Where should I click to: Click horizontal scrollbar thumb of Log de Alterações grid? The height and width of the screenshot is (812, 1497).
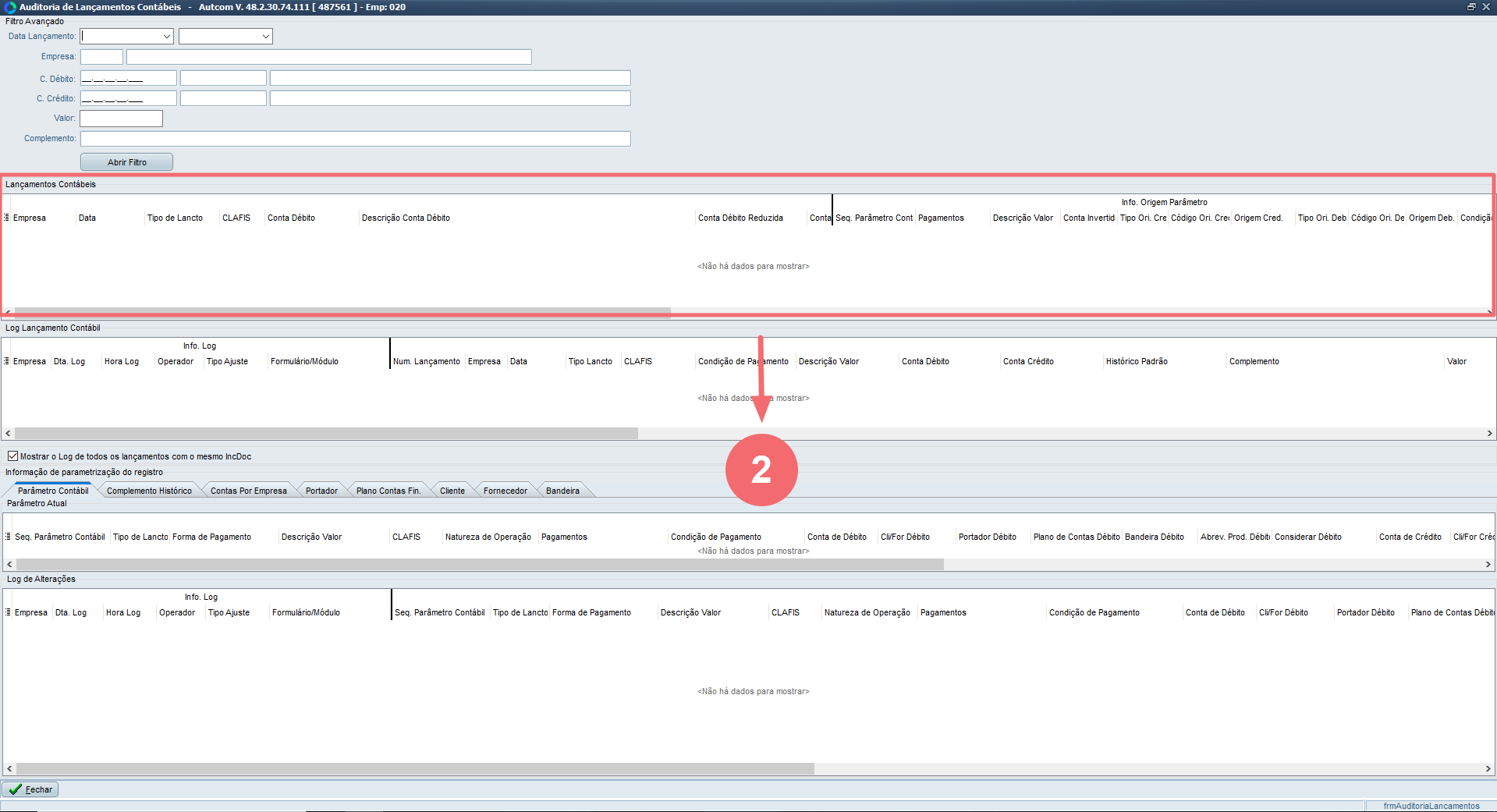[415, 768]
